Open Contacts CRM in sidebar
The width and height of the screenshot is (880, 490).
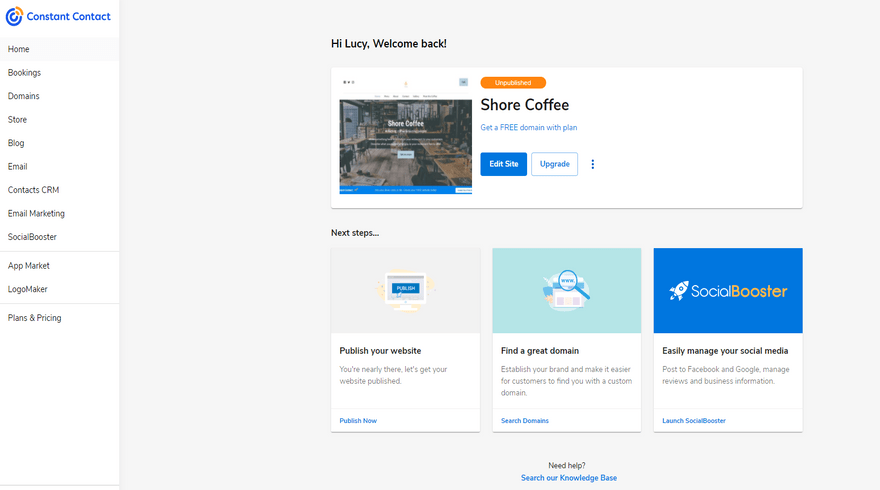point(59,190)
